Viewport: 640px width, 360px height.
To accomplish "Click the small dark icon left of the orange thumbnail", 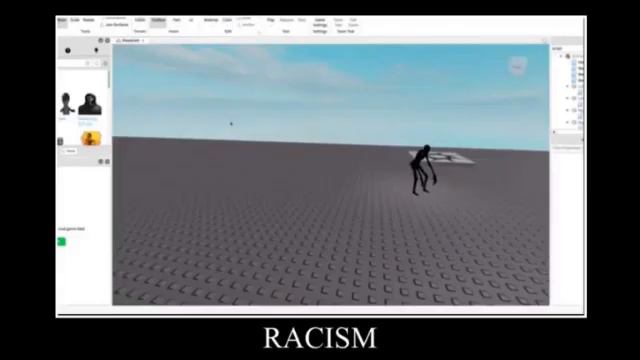I will (60, 142).
